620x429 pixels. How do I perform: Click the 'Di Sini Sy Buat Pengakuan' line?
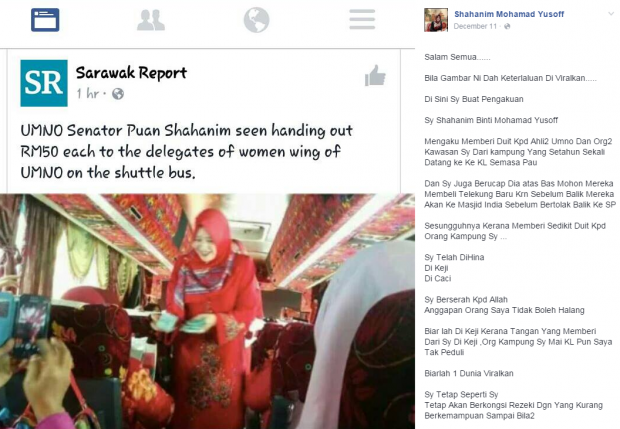pyautogui.click(x=474, y=99)
